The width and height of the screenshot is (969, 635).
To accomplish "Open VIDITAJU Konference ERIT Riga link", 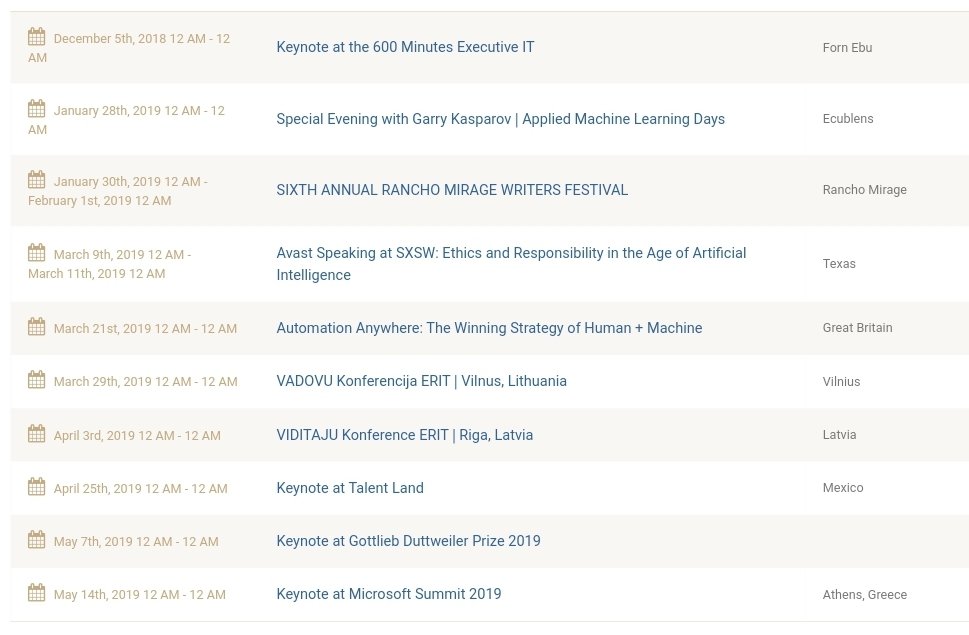I will click(x=405, y=435).
